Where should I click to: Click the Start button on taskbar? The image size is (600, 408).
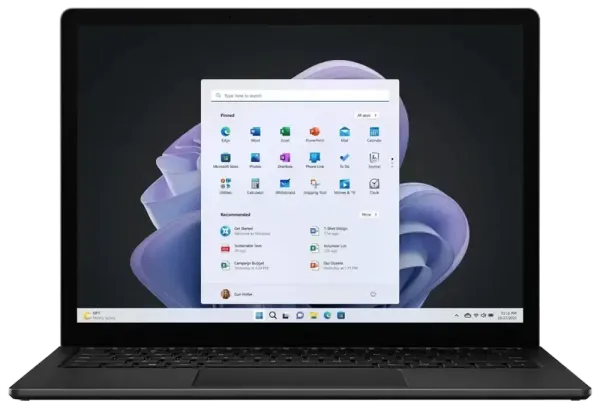(x=259, y=315)
